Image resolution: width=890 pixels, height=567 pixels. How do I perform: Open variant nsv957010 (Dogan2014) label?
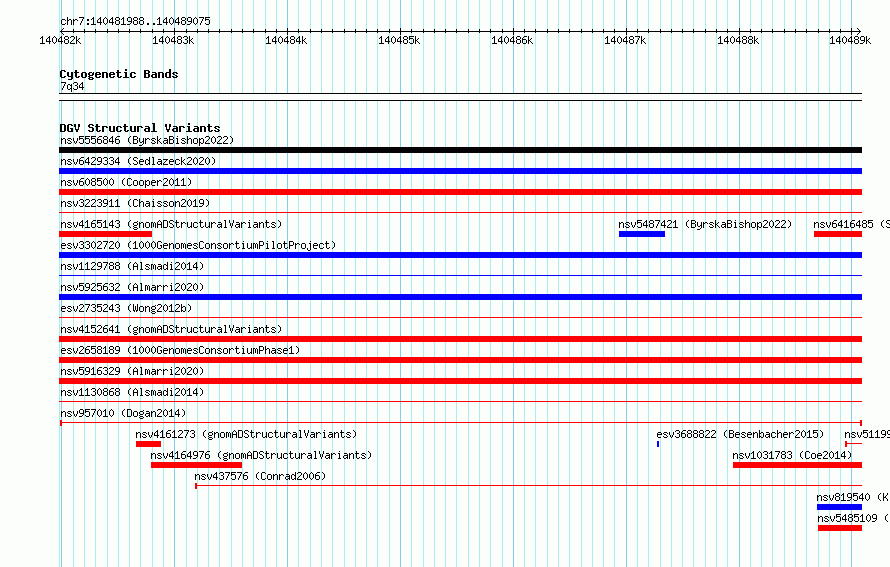[123, 413]
